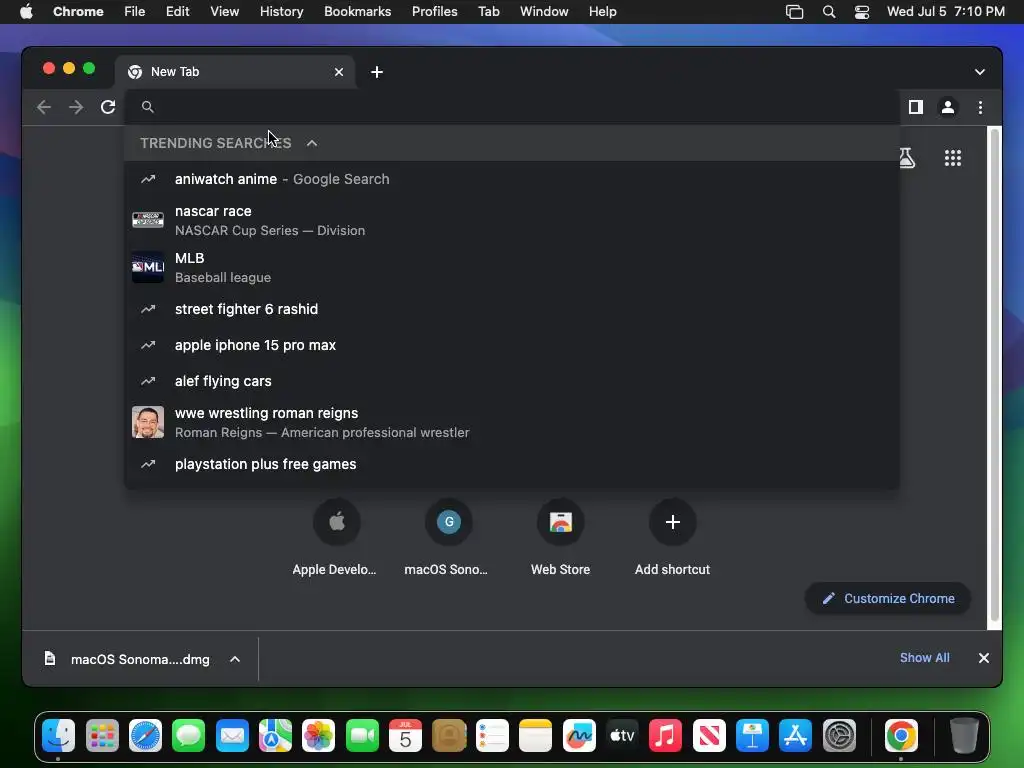The width and height of the screenshot is (1024, 768).
Task: Expand macOS Sonoma dmg download options
Action: pyautogui.click(x=235, y=660)
